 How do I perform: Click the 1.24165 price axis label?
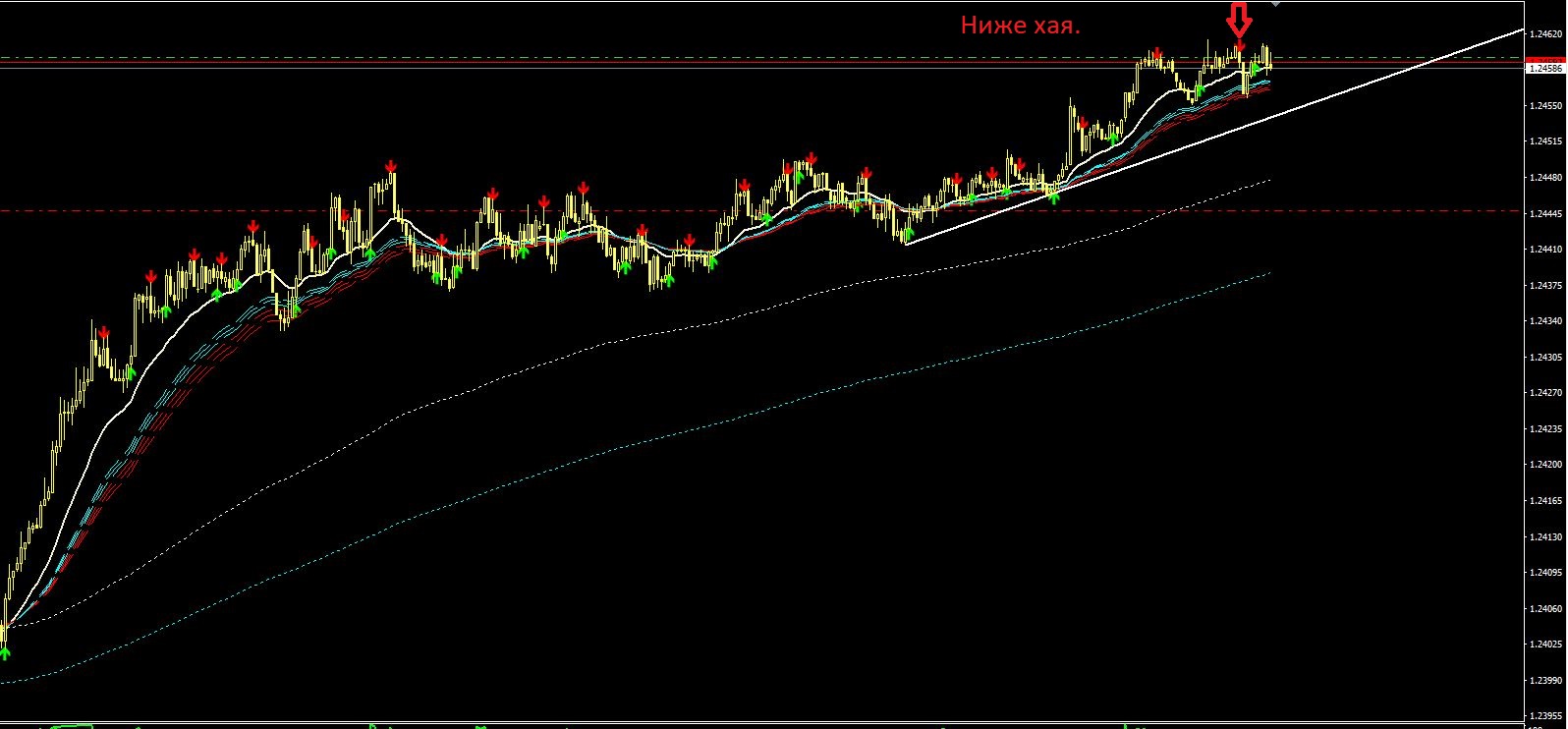coord(1545,501)
